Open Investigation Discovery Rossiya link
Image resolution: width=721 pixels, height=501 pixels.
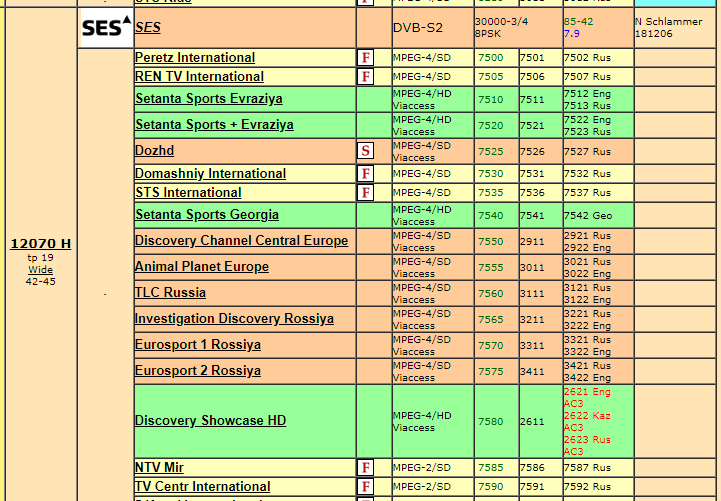point(235,319)
